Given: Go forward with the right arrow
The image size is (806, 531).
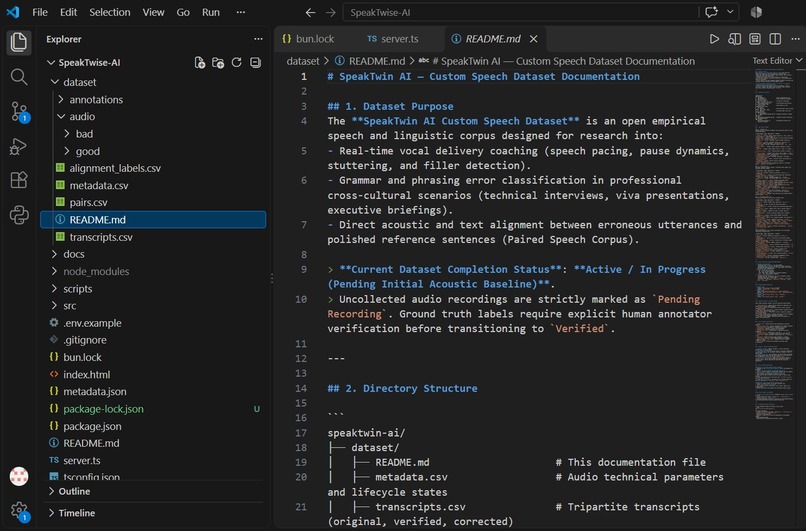Looking at the screenshot, I should pyautogui.click(x=331, y=12).
